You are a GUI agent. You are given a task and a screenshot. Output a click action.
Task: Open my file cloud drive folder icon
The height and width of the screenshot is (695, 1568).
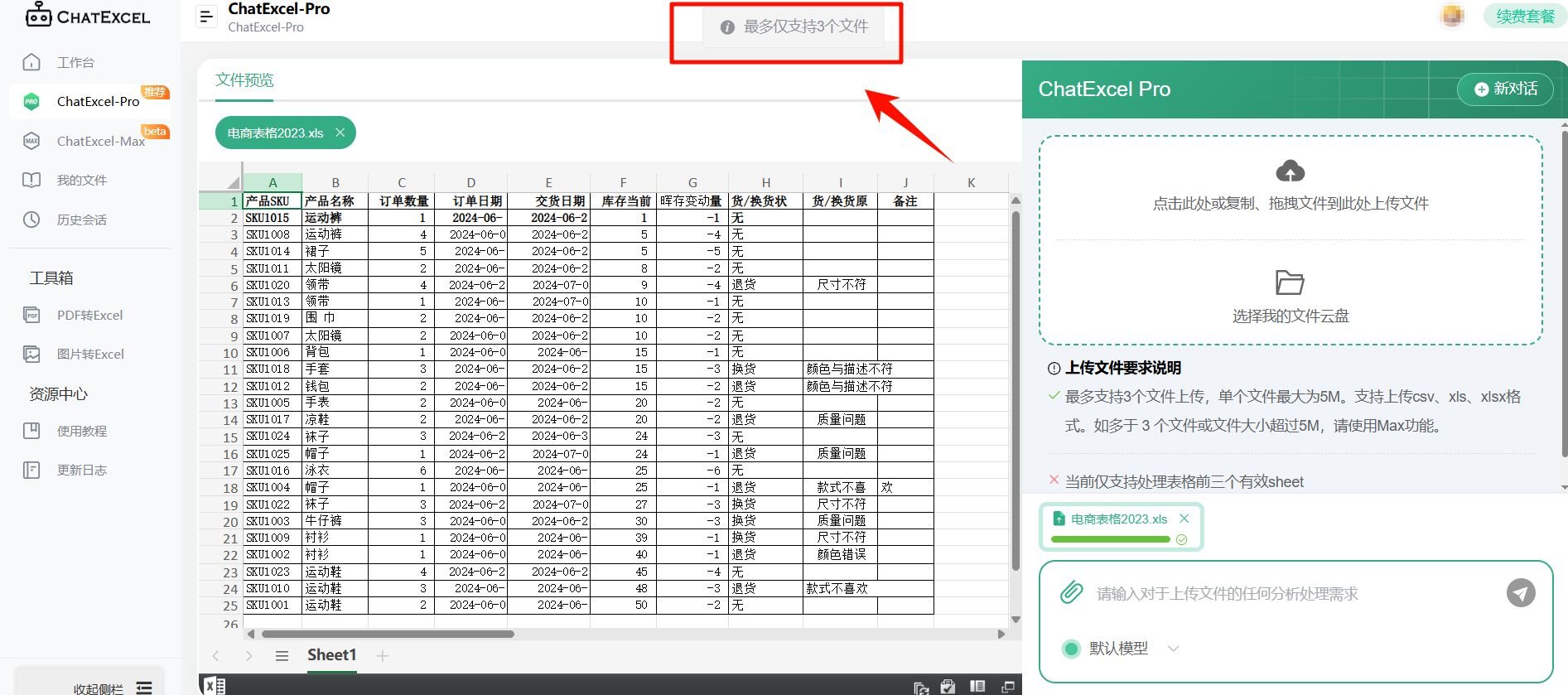coord(1290,282)
